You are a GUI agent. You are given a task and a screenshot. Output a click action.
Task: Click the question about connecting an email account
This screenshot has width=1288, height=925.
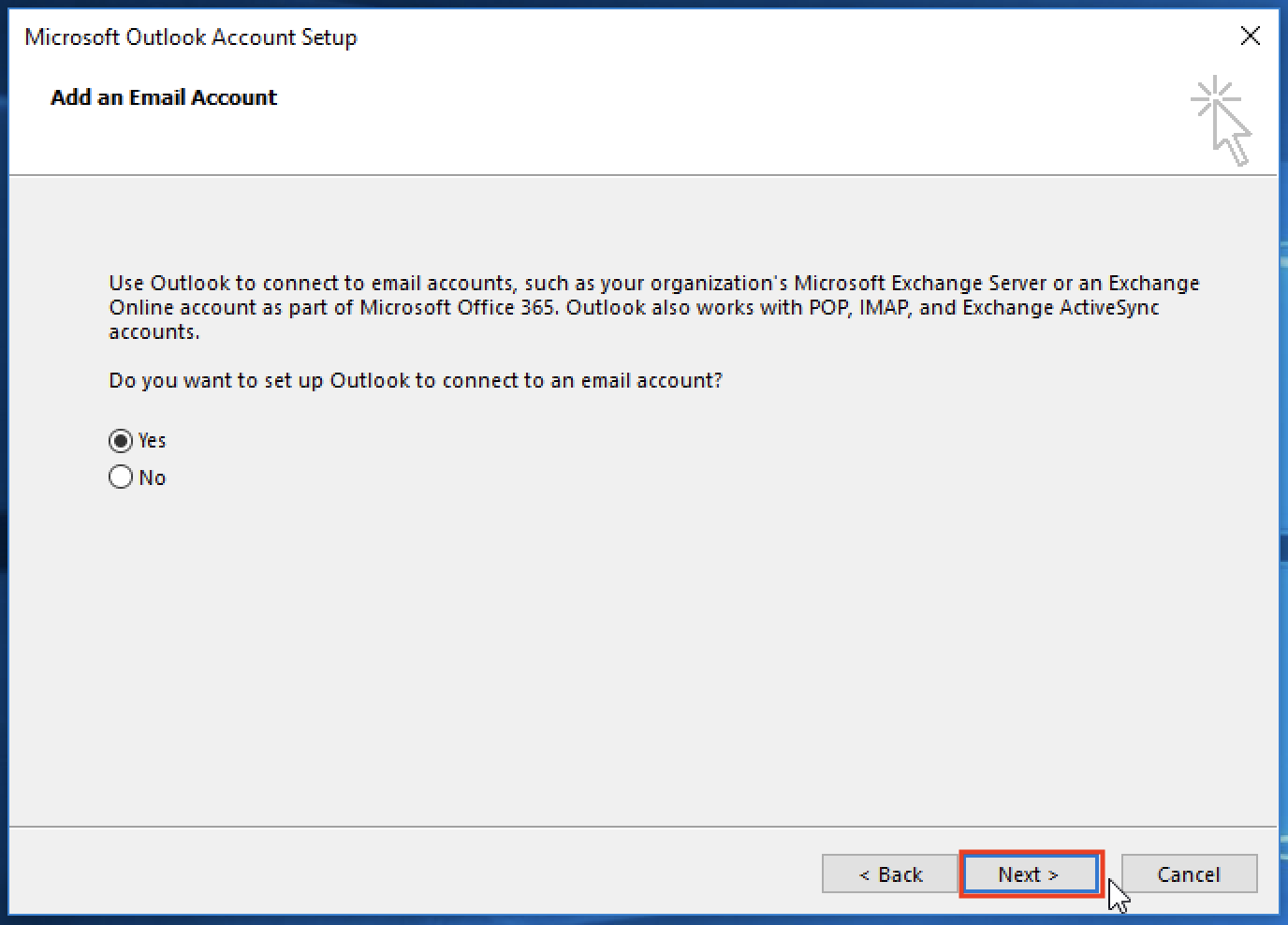click(x=416, y=380)
